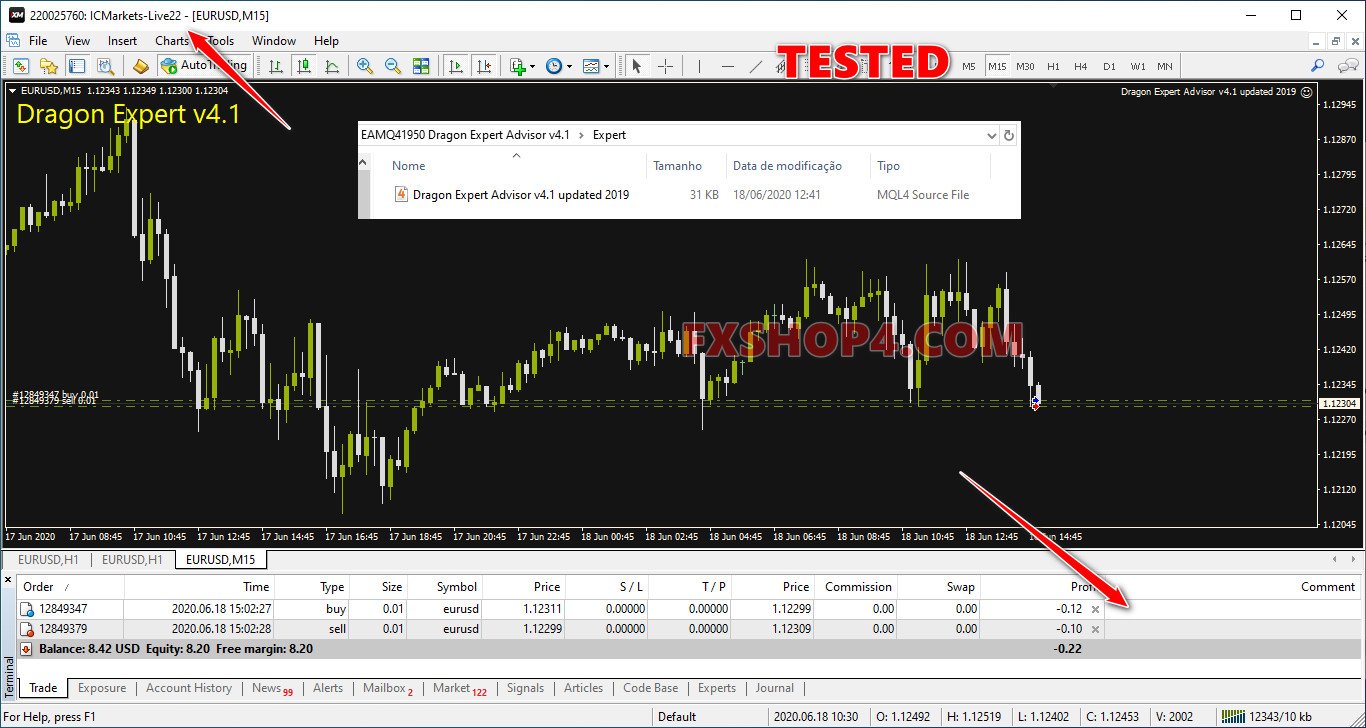Close the sell order 12849379
The height and width of the screenshot is (728, 1366).
coord(1094,629)
